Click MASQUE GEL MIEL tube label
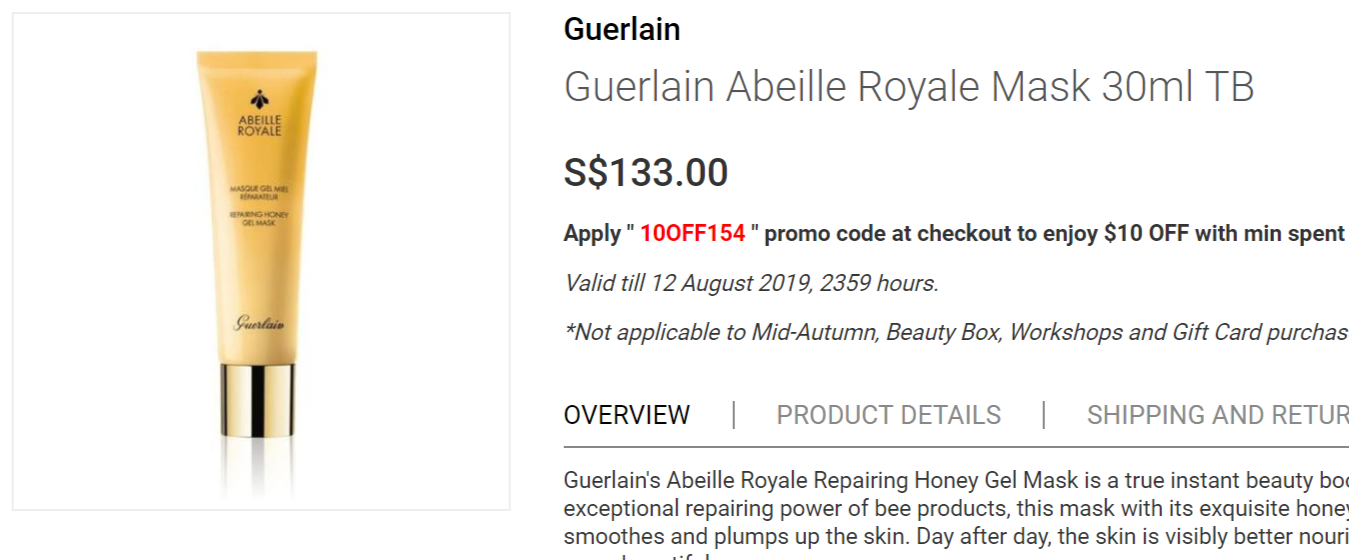 coord(259,192)
